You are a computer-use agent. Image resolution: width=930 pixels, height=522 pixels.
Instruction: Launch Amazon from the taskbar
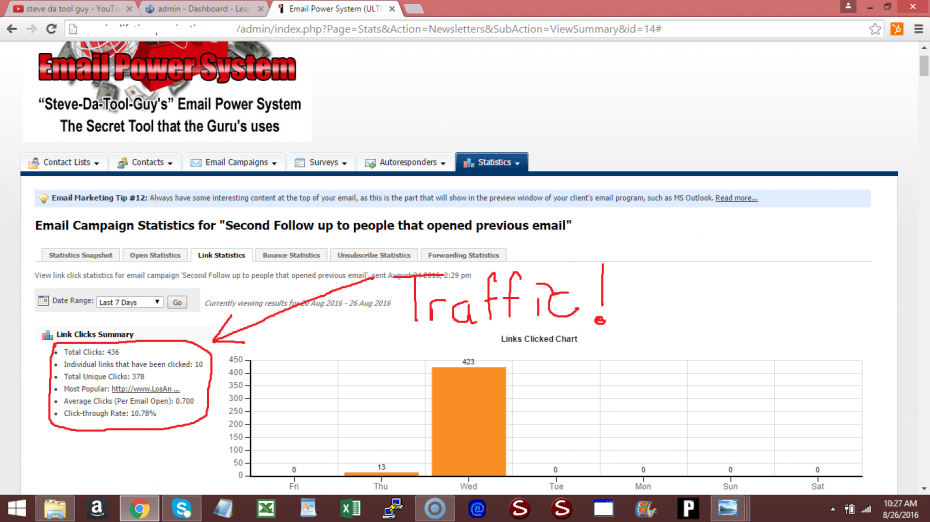pyautogui.click(x=98, y=507)
